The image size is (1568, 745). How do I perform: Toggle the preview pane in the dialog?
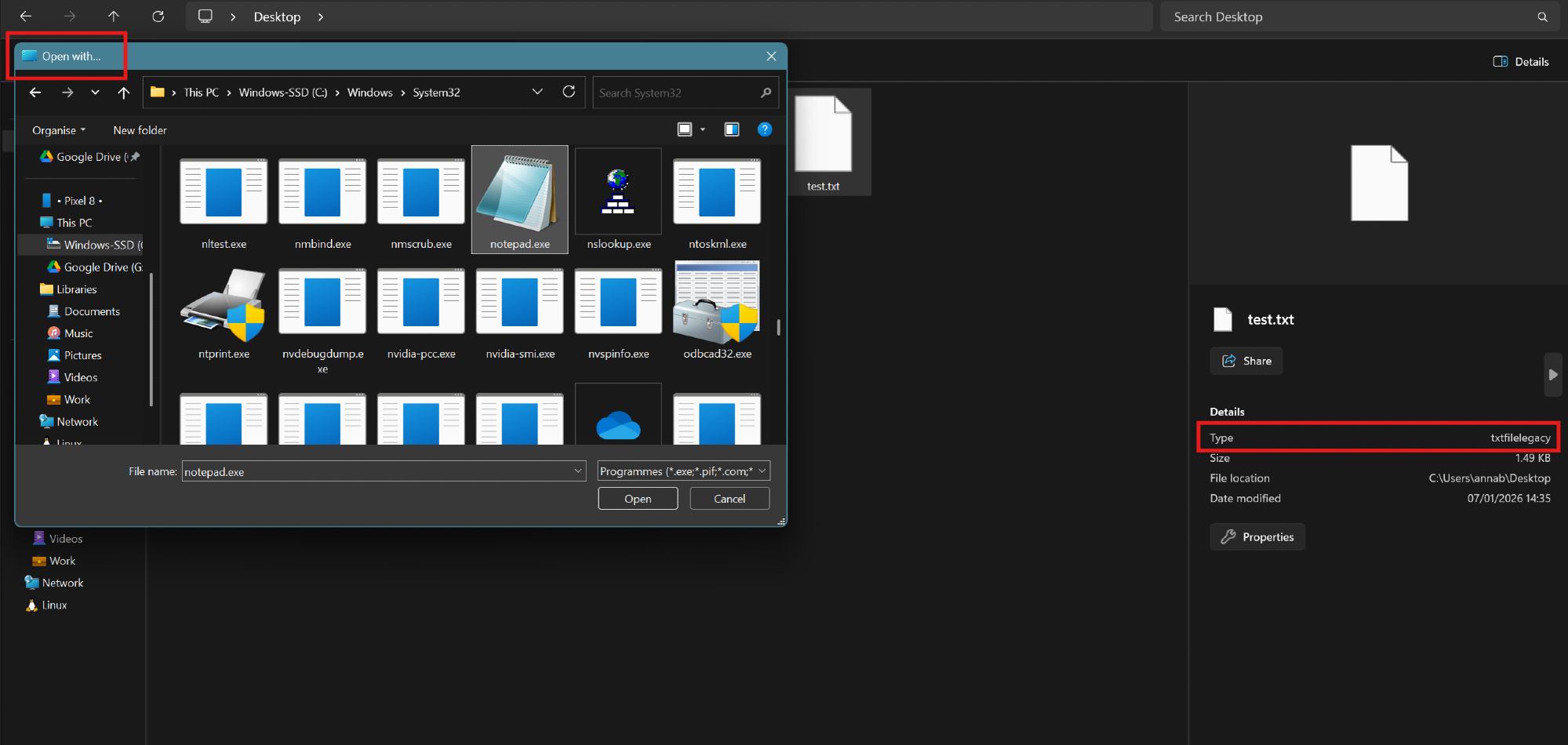[731, 129]
